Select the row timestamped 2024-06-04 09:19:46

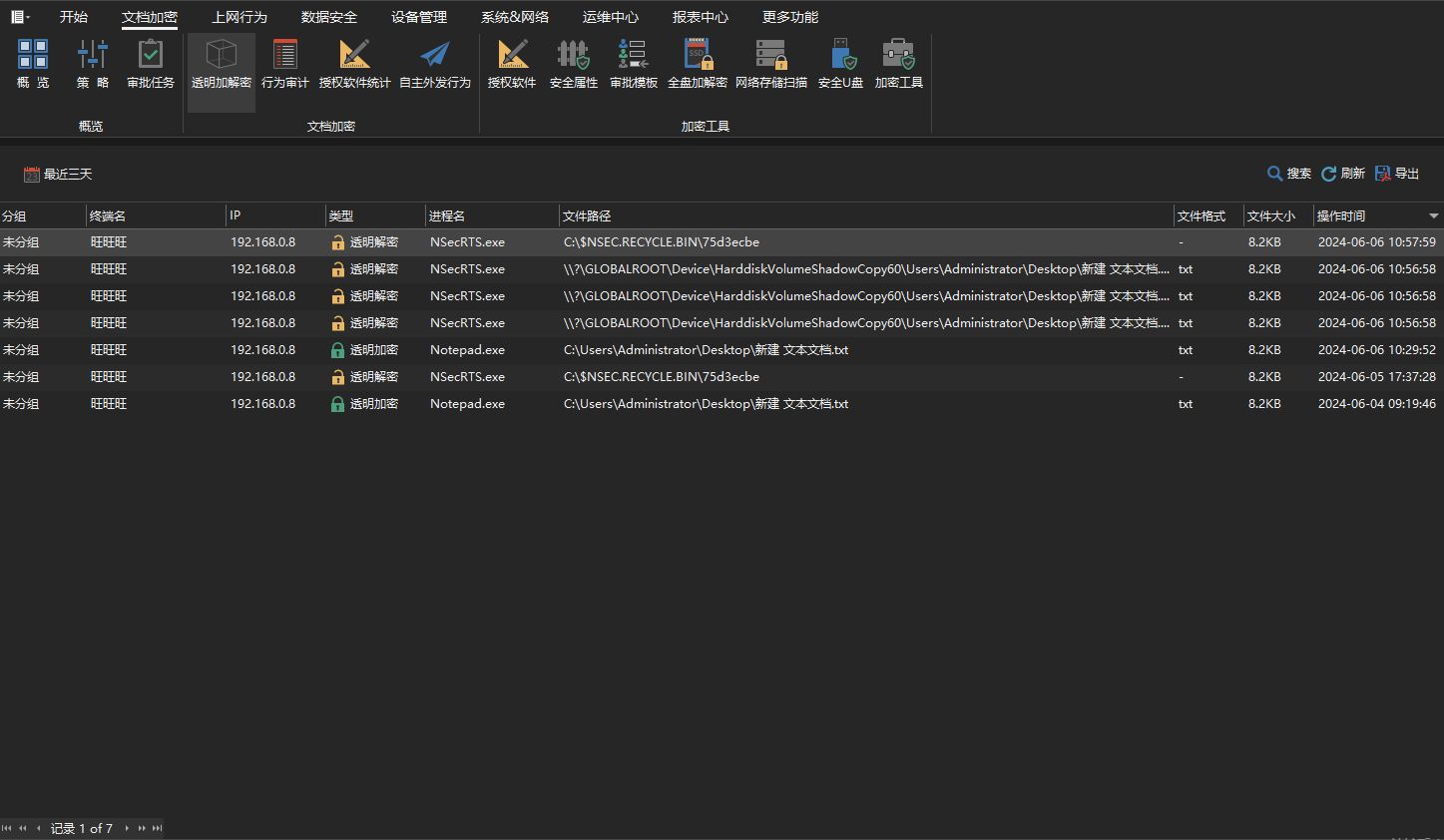[722, 404]
